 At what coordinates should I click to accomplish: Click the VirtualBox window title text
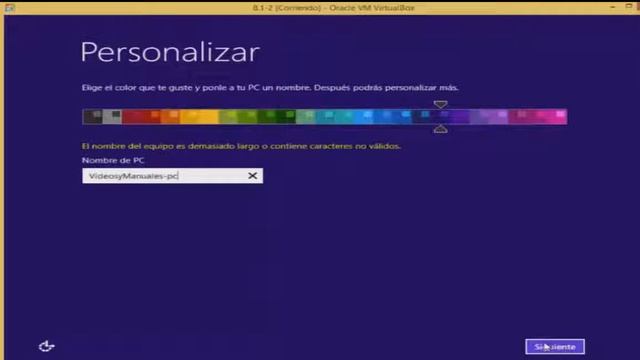click(x=333, y=8)
